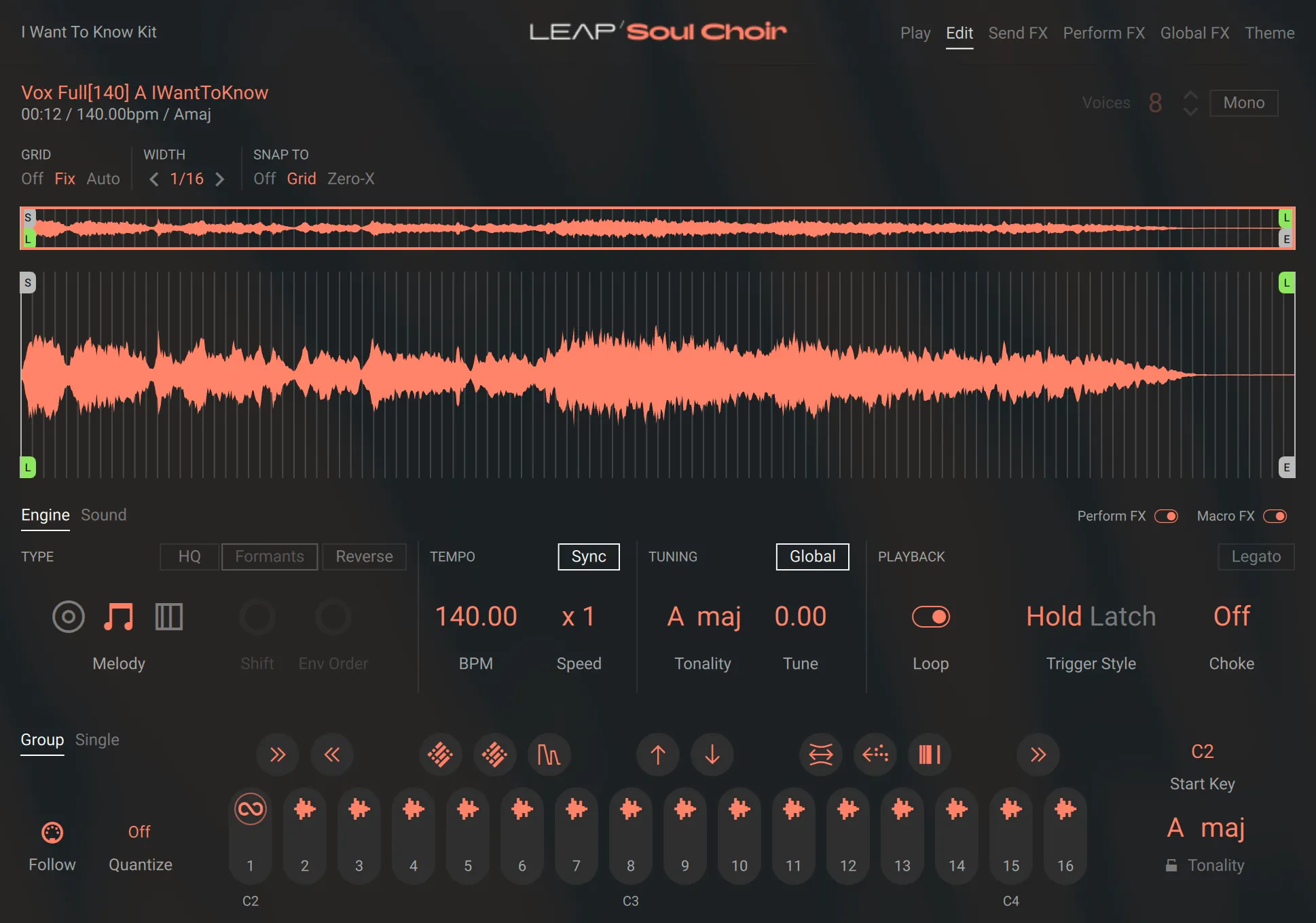1316x923 pixels.
Task: Click left chevron to decrease grid width
Action: 153,179
